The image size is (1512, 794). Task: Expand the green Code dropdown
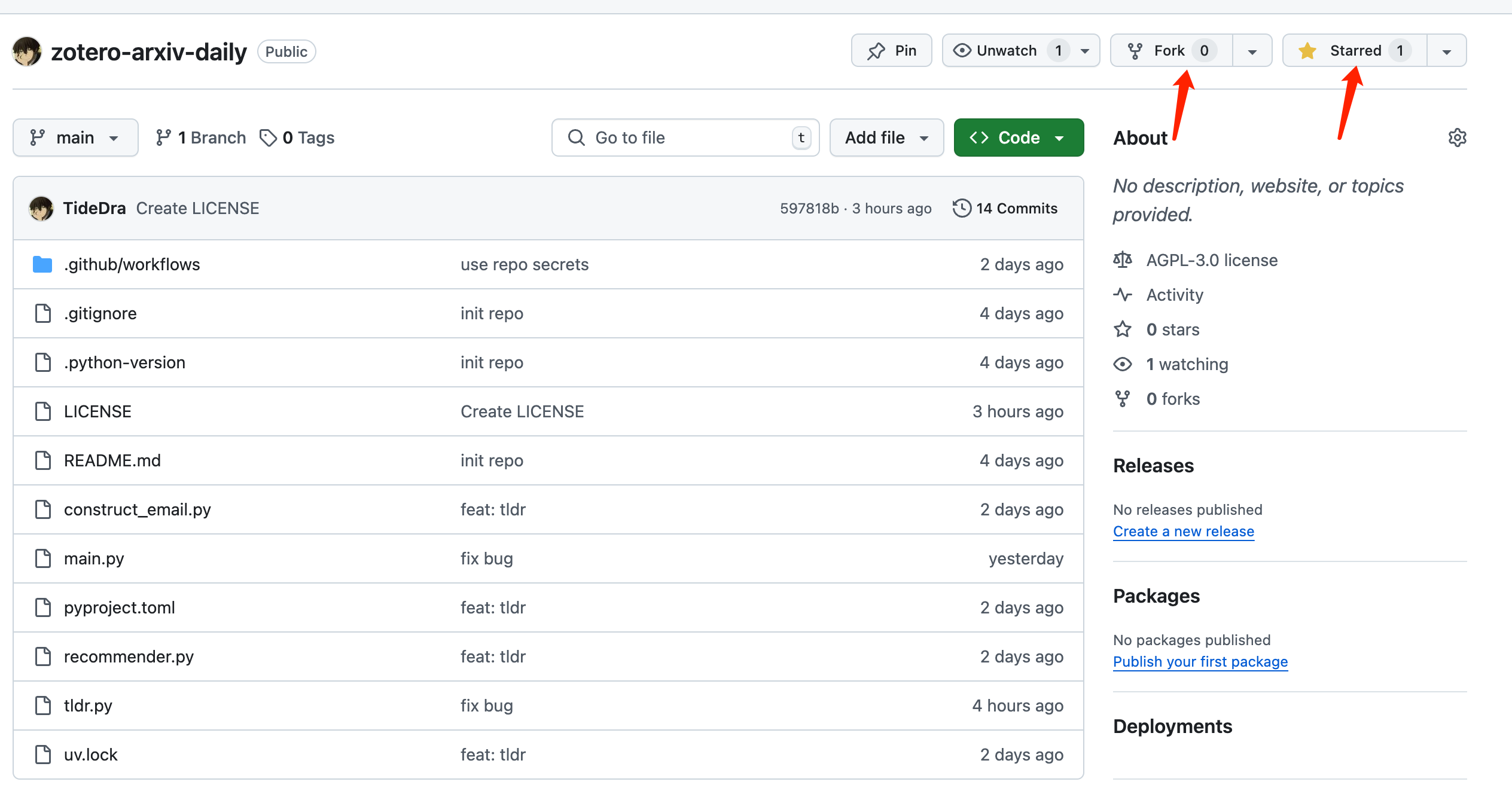tap(1019, 138)
